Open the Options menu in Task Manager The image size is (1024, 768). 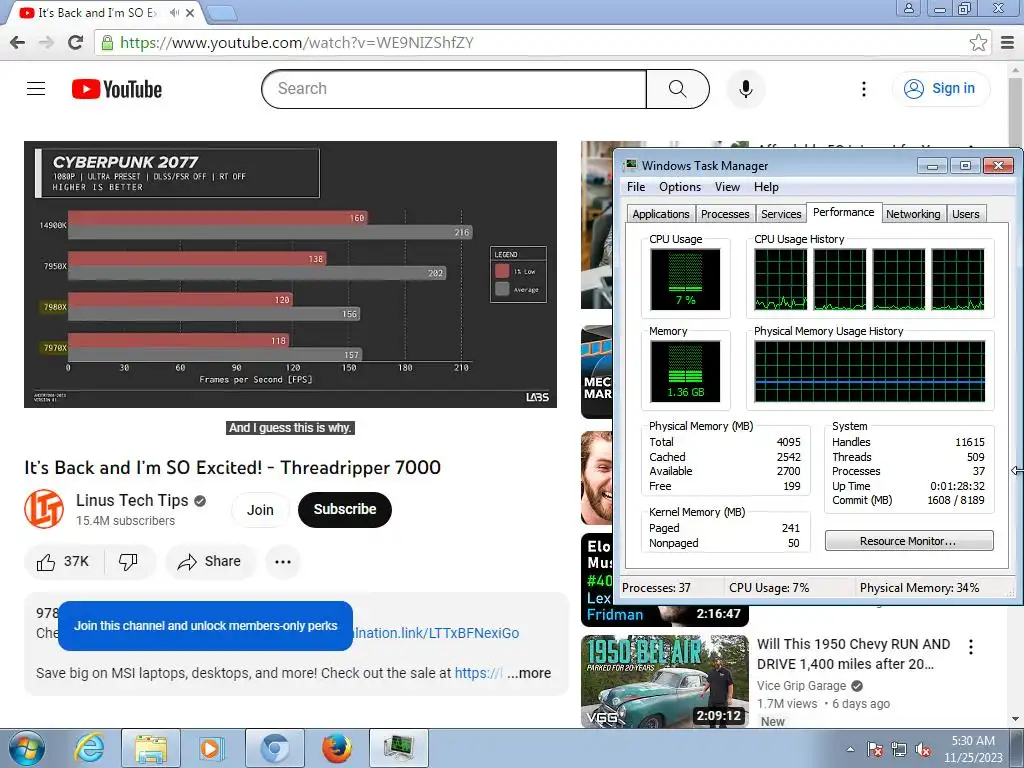tap(680, 187)
